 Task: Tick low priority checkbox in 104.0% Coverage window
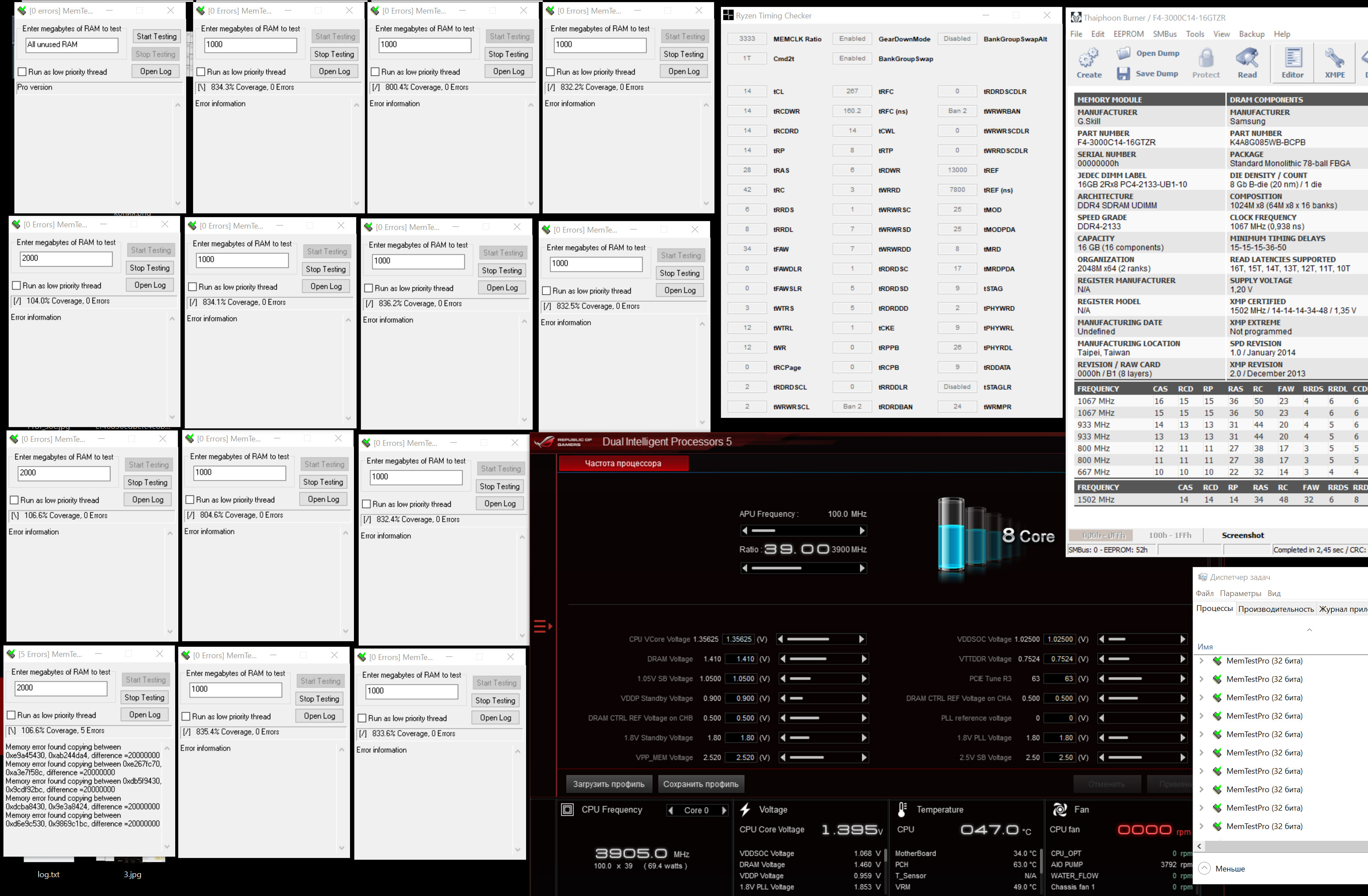(17, 286)
